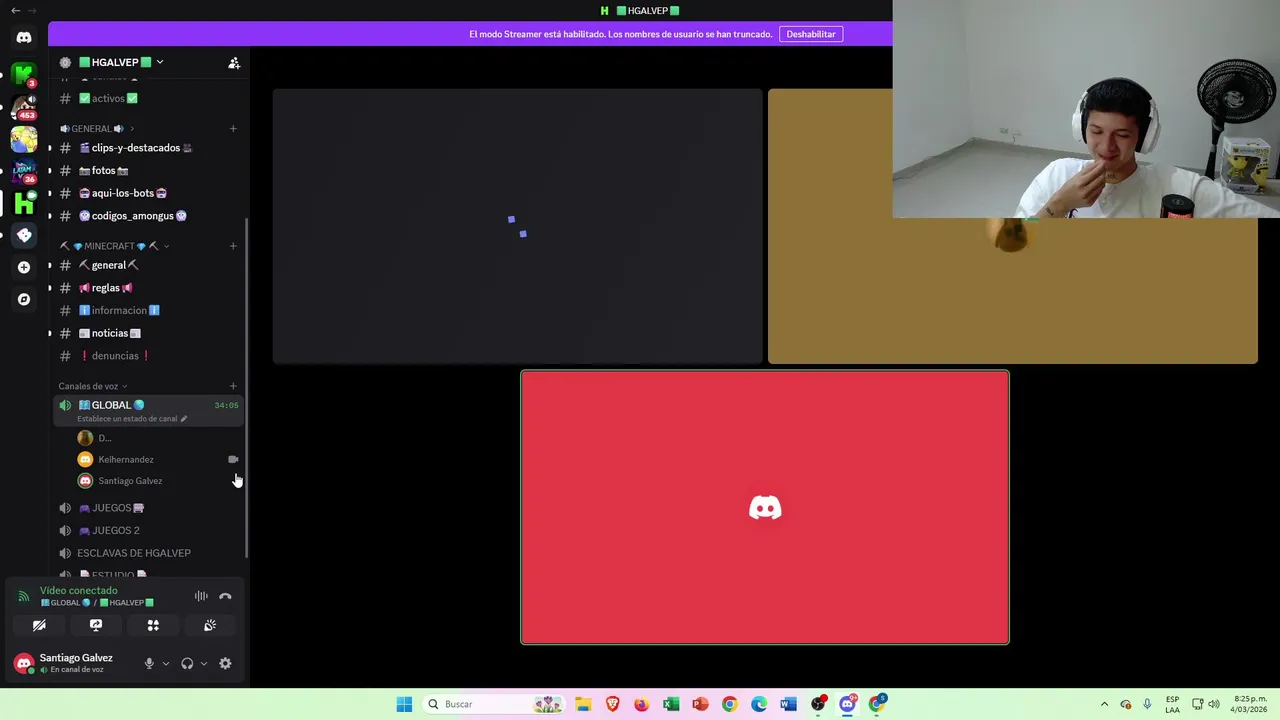The height and width of the screenshot is (720, 1280).
Task: Open the fotos channel
Action: tap(148, 171)
